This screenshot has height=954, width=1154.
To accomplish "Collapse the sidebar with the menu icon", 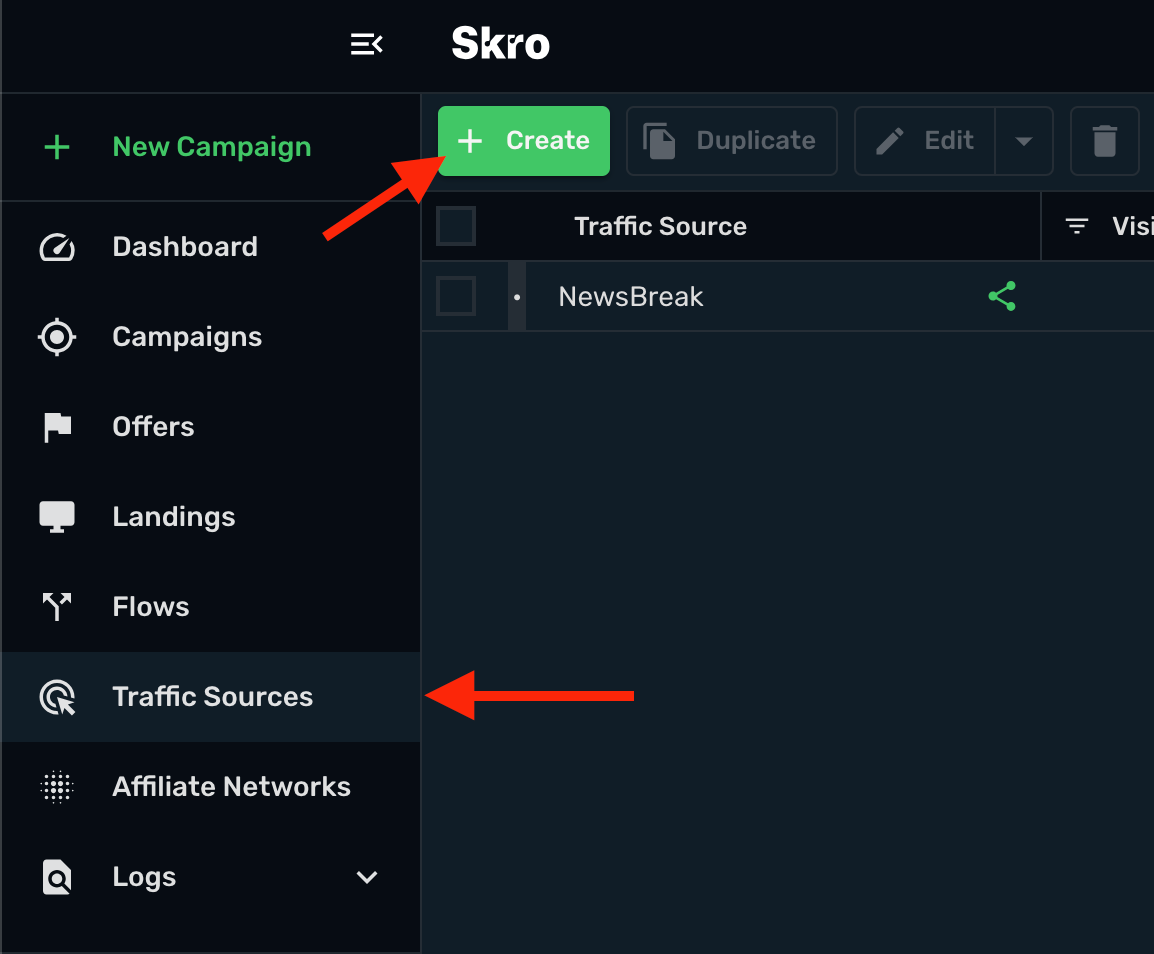I will (367, 44).
